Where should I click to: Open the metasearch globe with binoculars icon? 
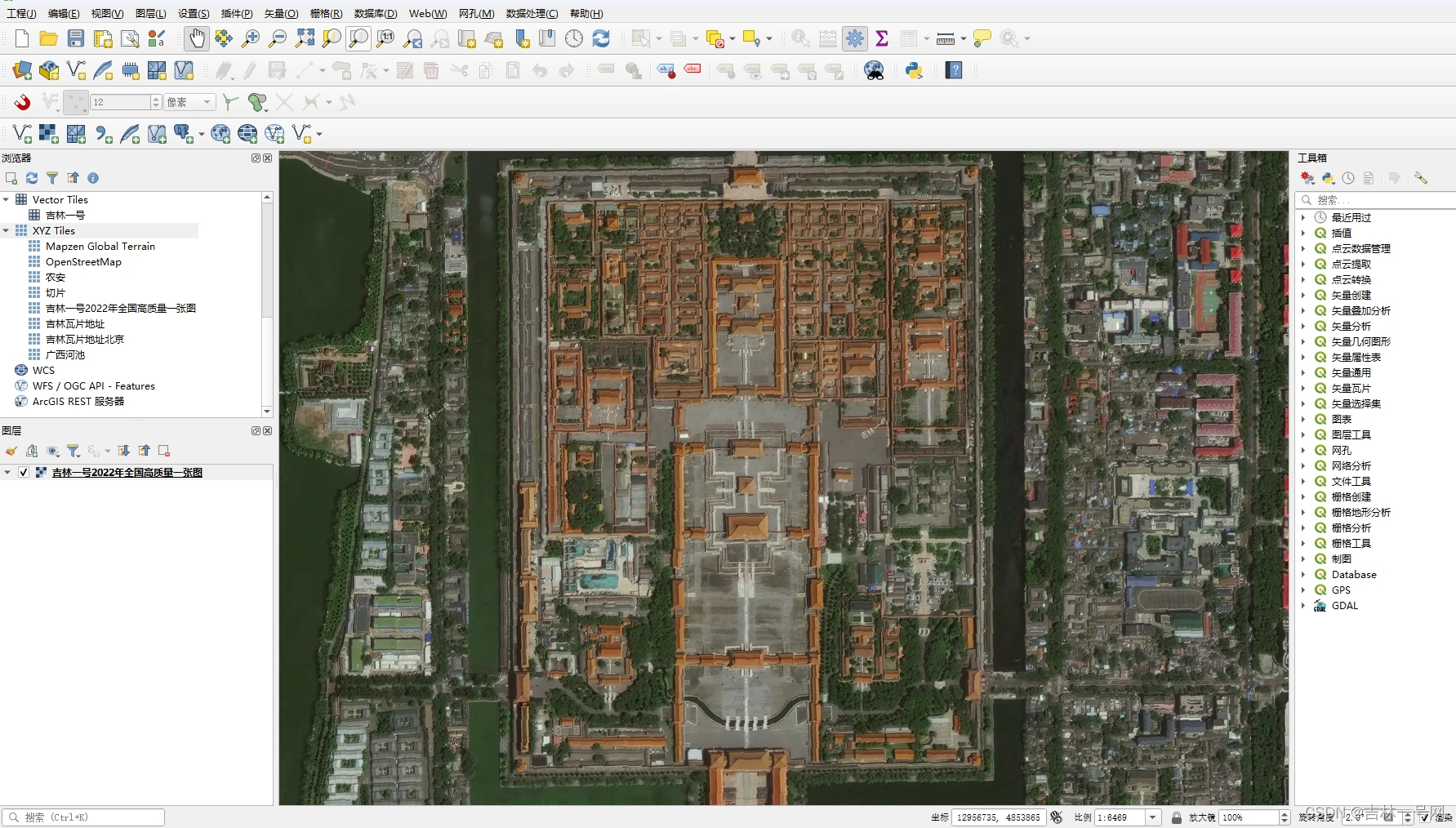pos(874,70)
